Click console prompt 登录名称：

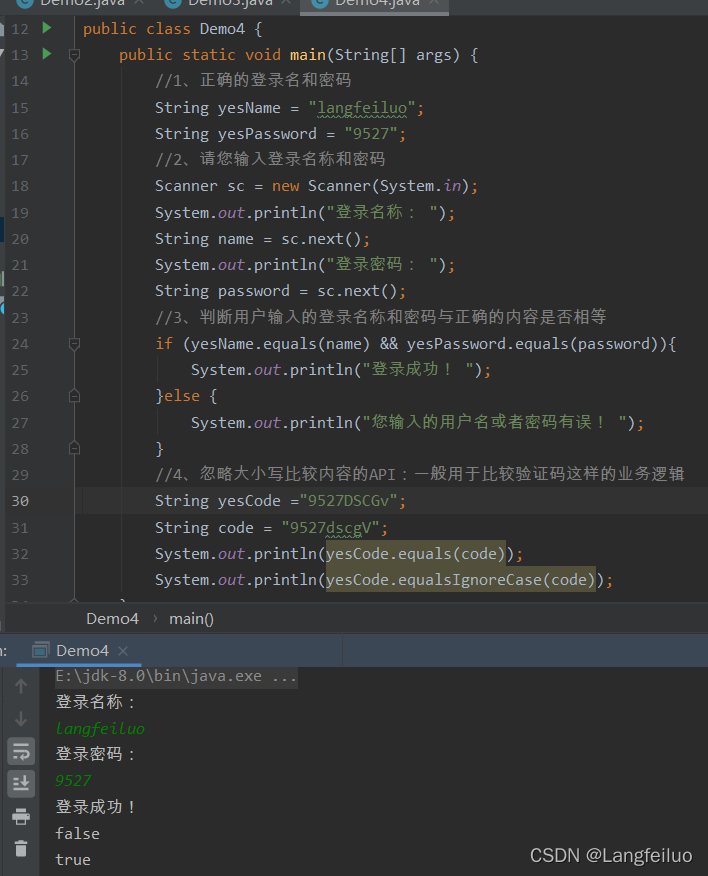point(96,702)
